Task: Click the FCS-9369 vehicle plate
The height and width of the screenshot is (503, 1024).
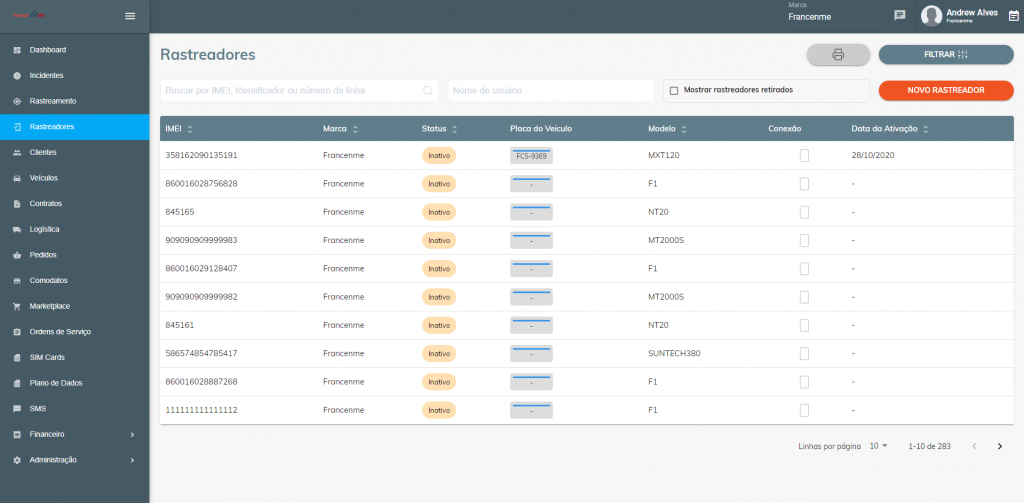Action: tap(531, 155)
